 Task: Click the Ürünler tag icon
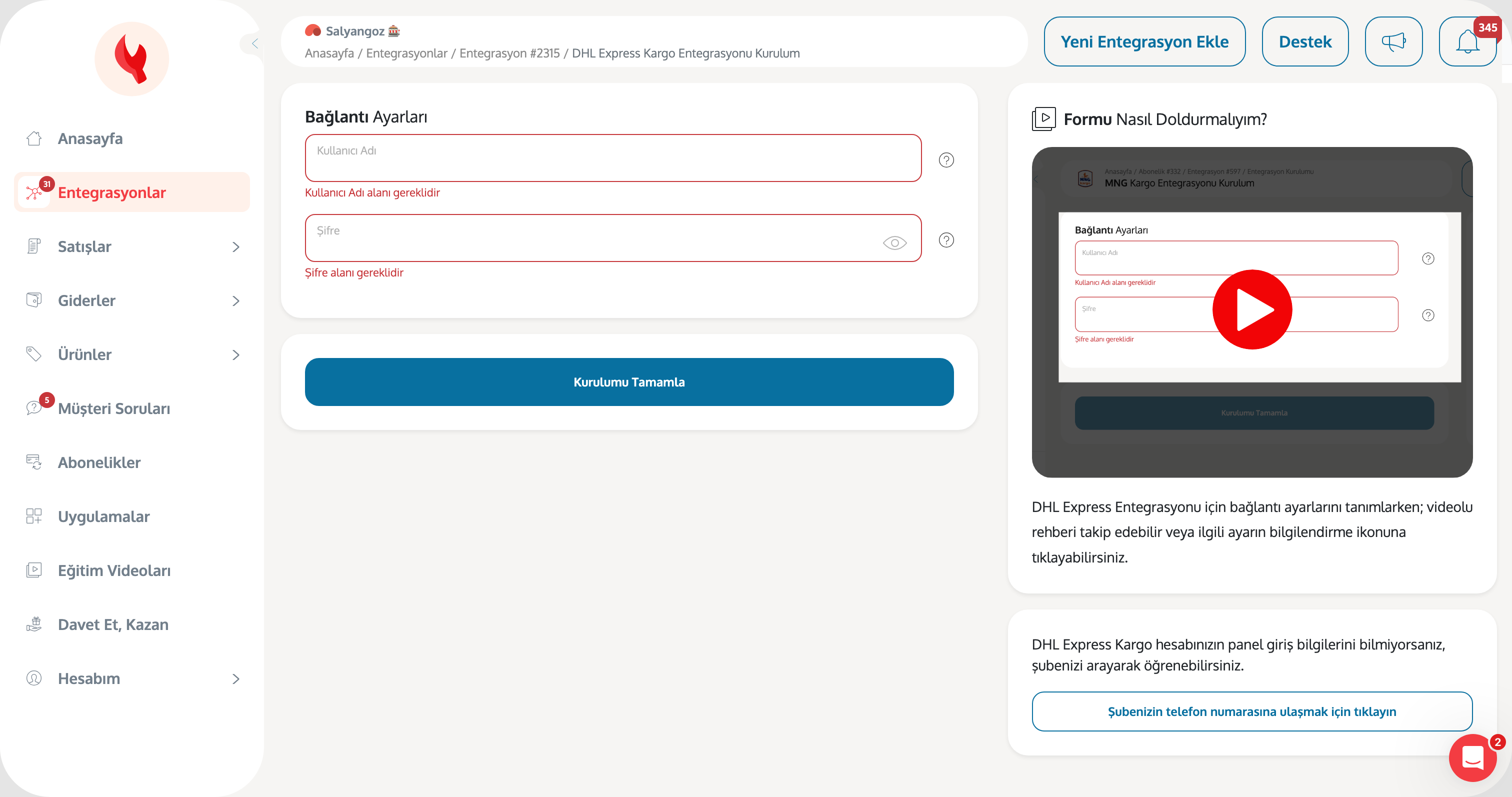coord(34,354)
